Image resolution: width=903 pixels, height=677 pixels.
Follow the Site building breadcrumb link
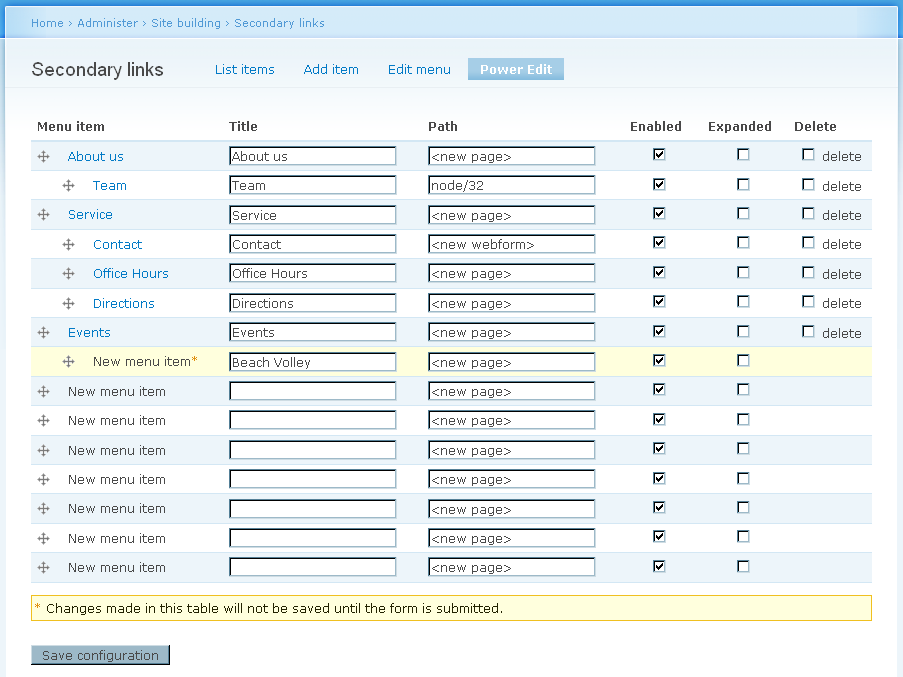(x=186, y=23)
